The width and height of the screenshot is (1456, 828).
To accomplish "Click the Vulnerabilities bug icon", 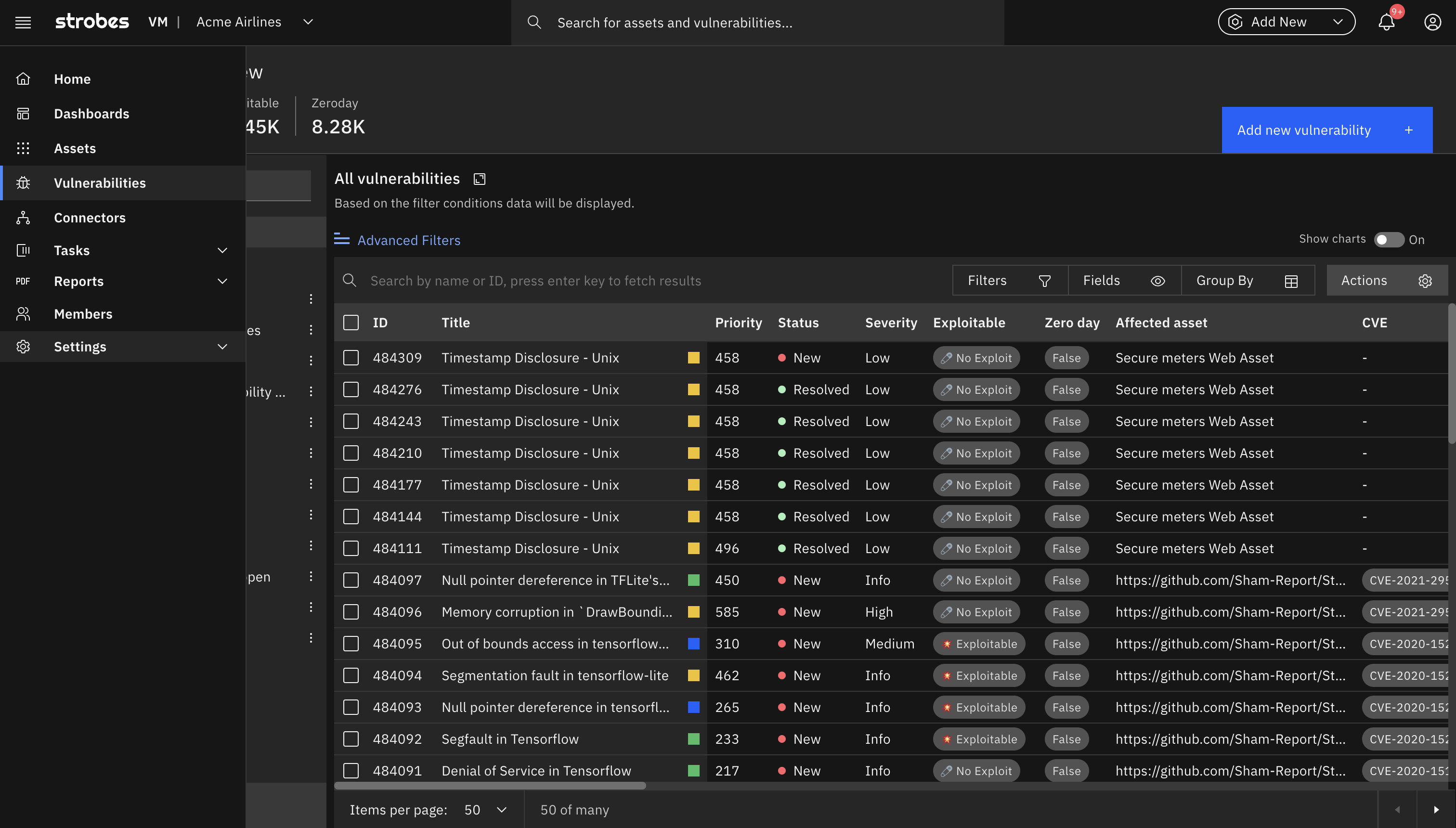I will [x=23, y=182].
